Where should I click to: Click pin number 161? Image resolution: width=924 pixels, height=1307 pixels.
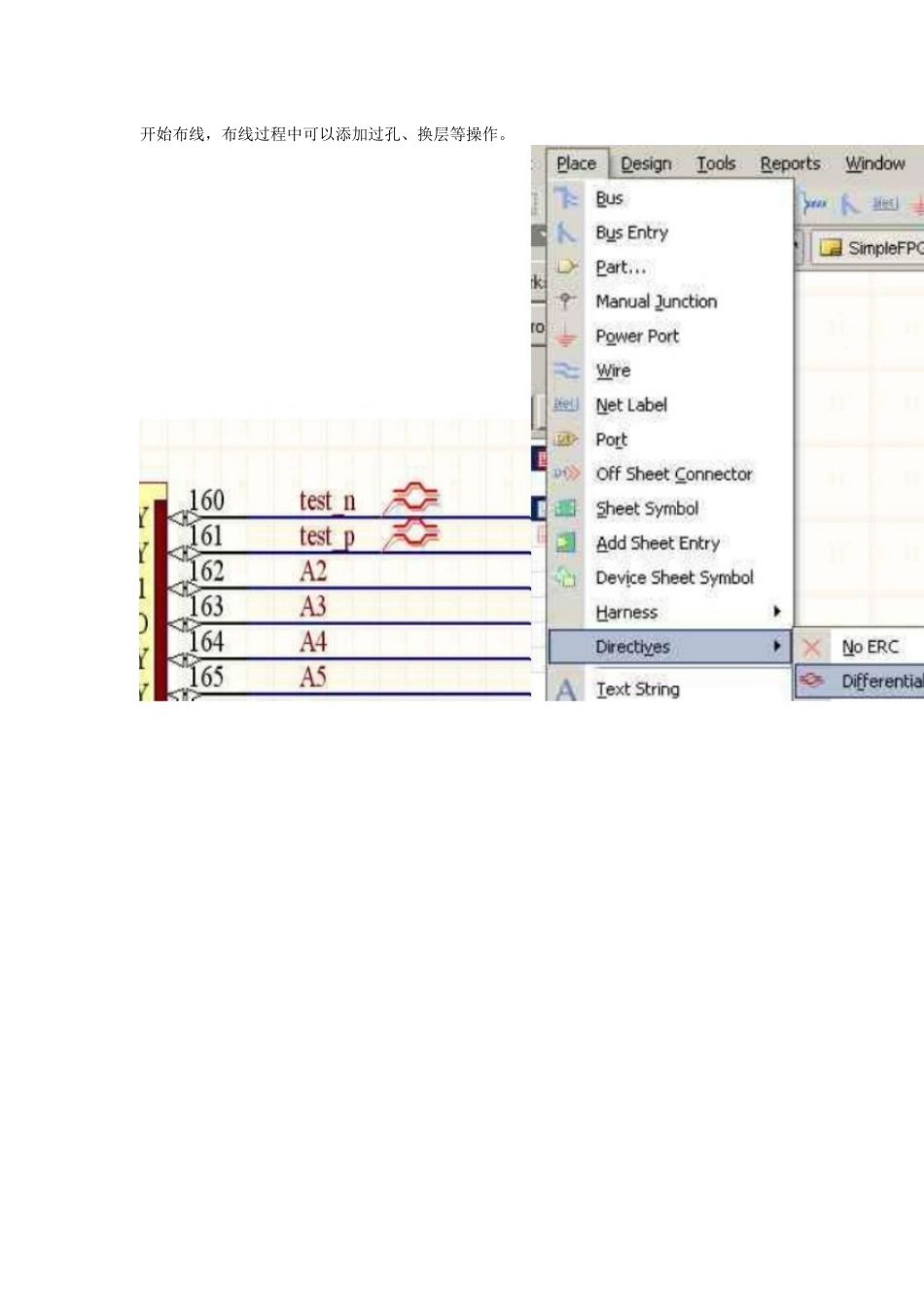[206, 536]
